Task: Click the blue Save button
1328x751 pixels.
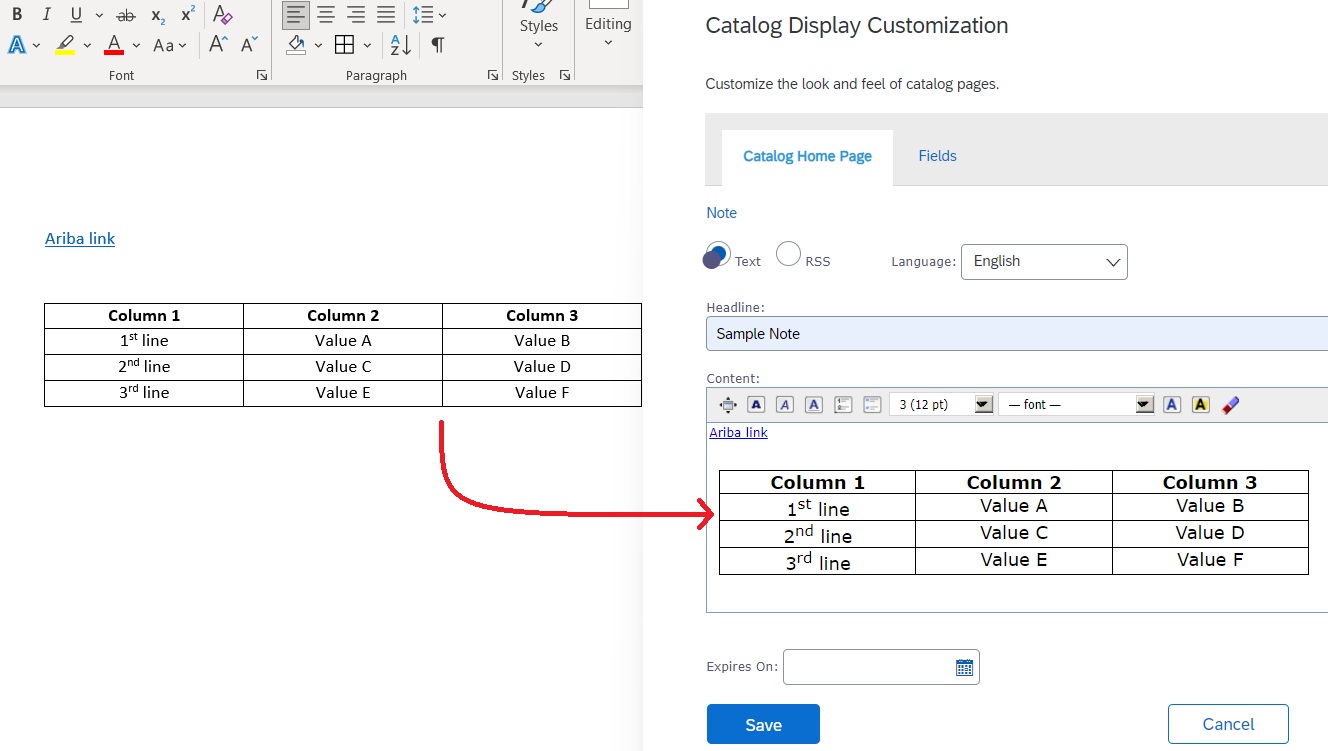Action: coord(763,724)
